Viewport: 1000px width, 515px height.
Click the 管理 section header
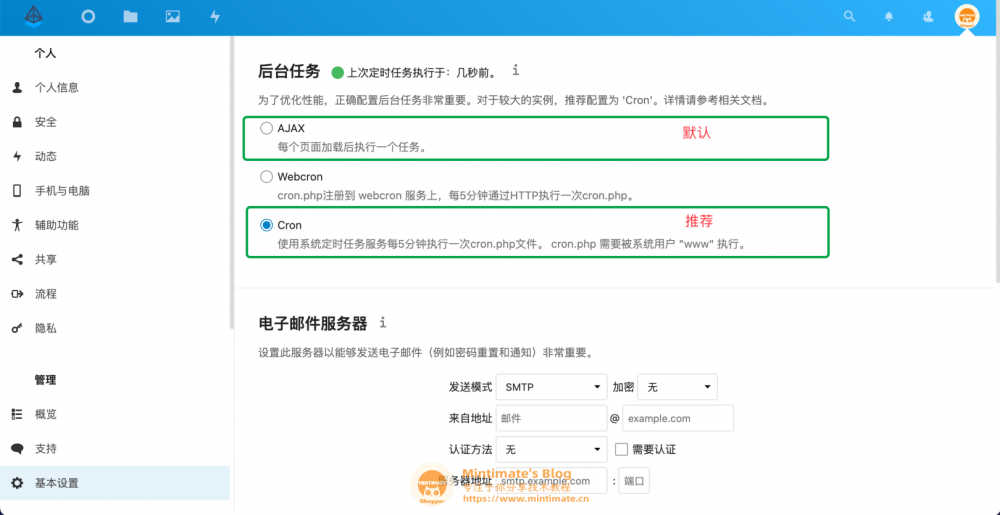45,380
